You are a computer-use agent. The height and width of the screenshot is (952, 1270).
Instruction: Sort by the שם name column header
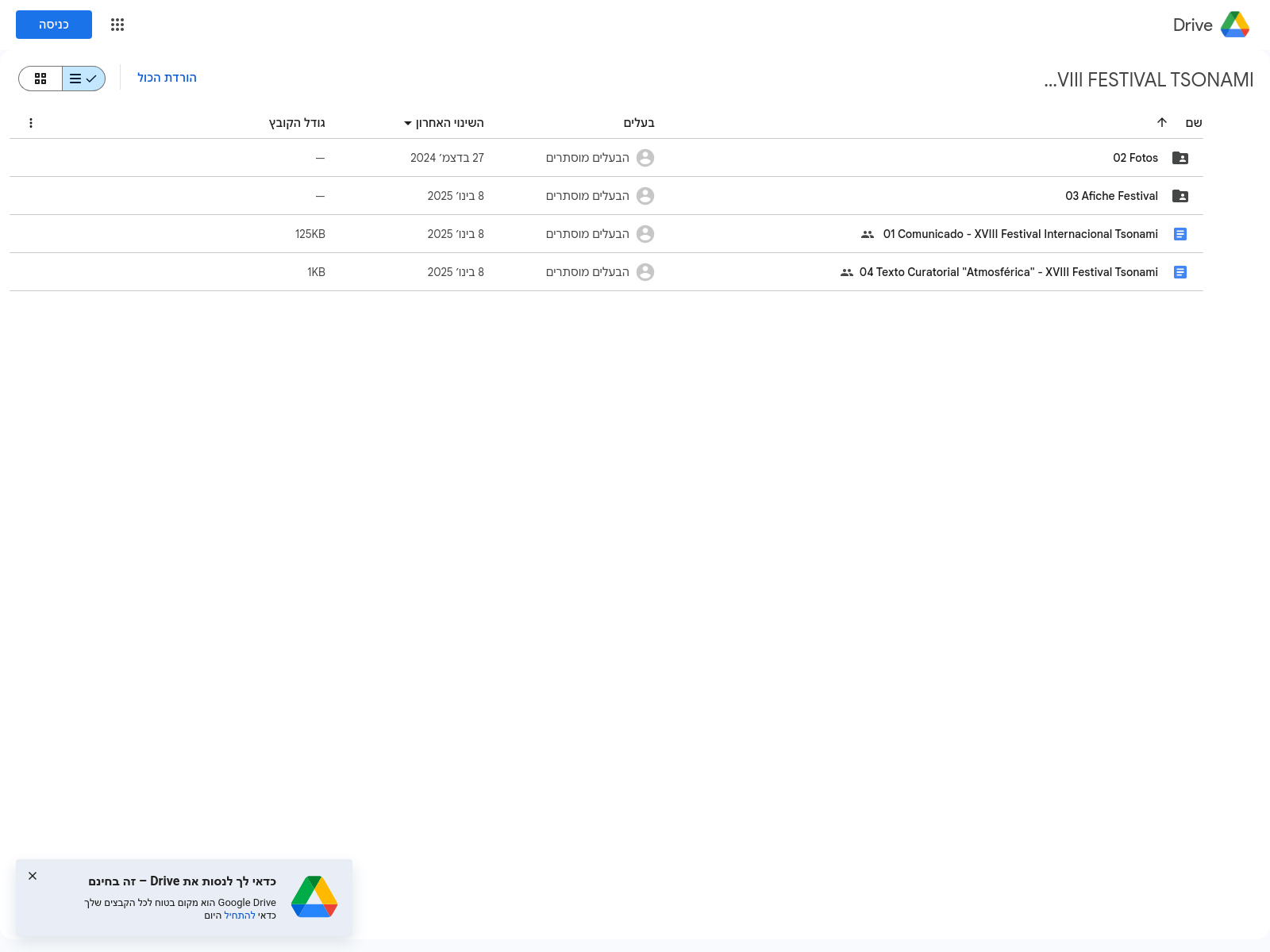point(1194,122)
